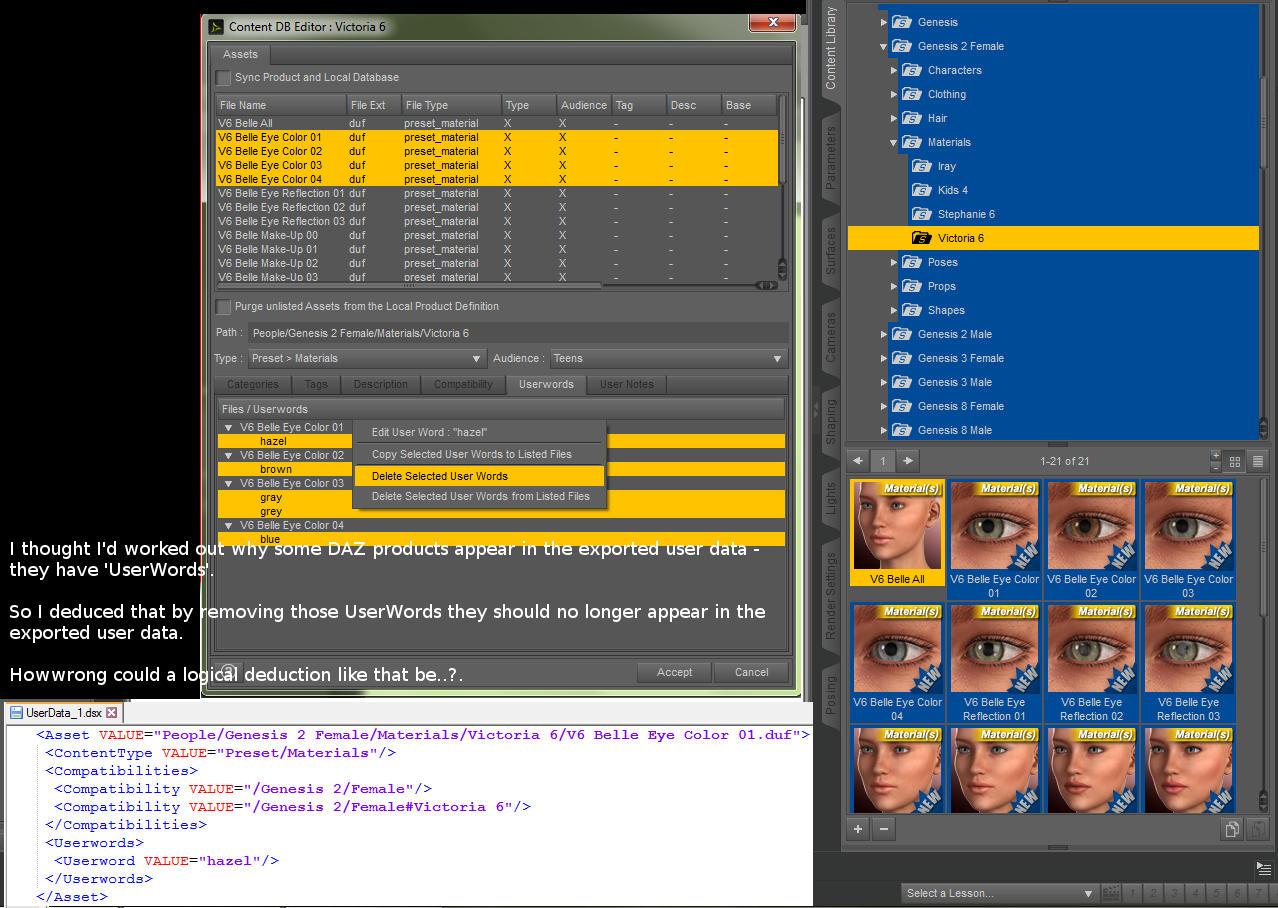Click the UserData_1.dsx file icon
The height and width of the screenshot is (908, 1278).
(x=17, y=713)
